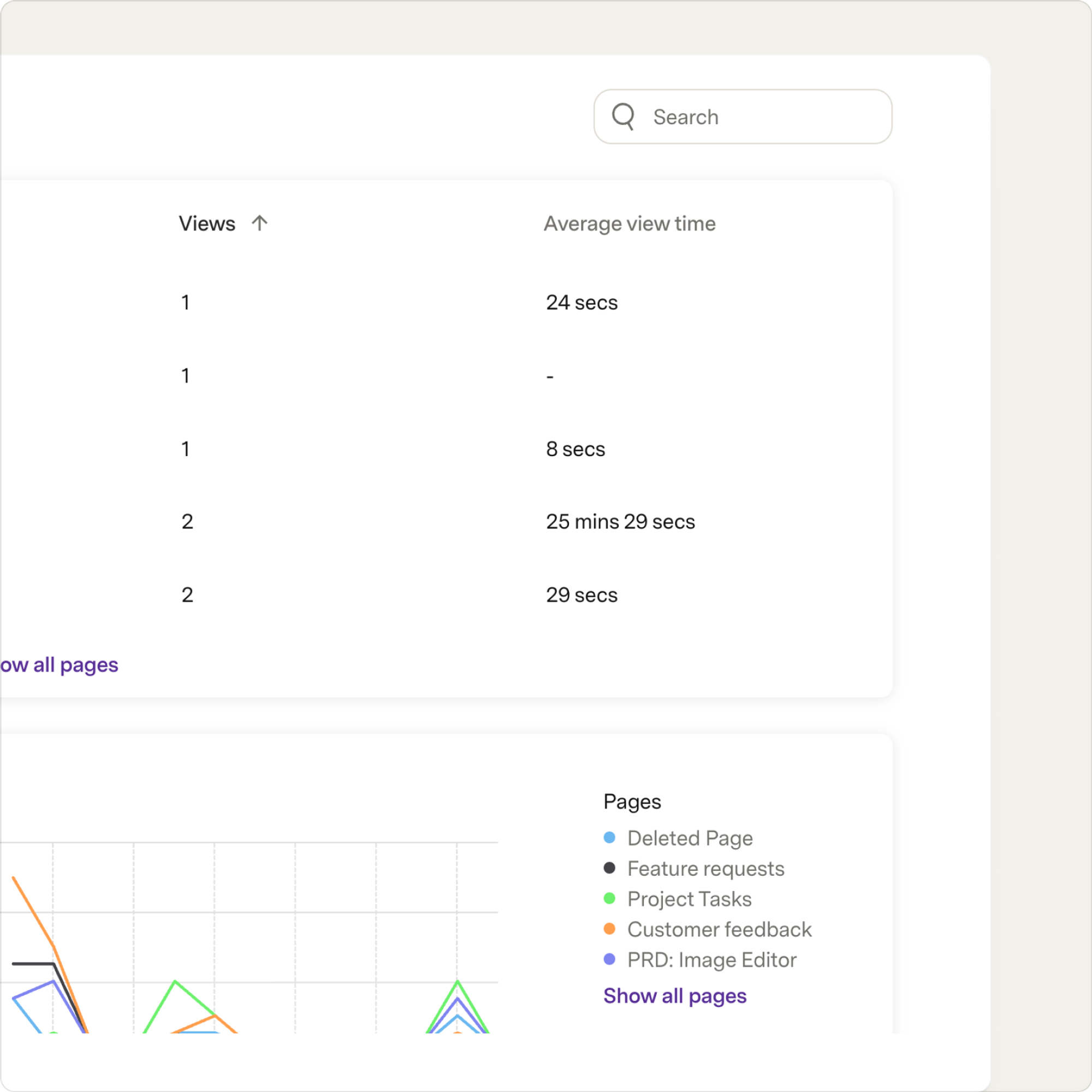The image size is (1092, 1092).
Task: Focus the Search input field
Action: 743,116
